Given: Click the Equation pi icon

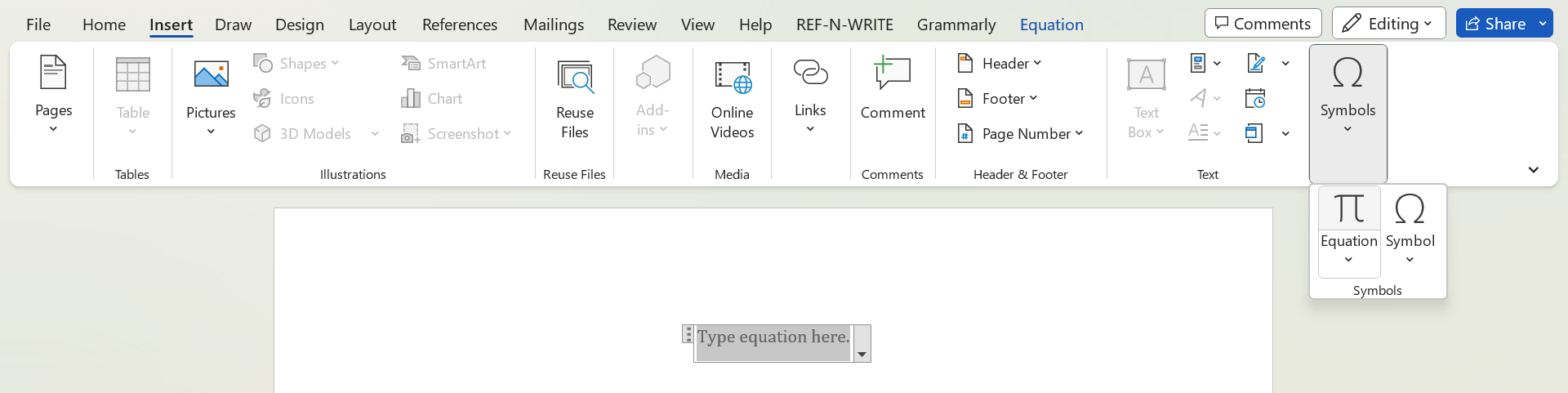Looking at the screenshot, I should click(x=1348, y=210).
